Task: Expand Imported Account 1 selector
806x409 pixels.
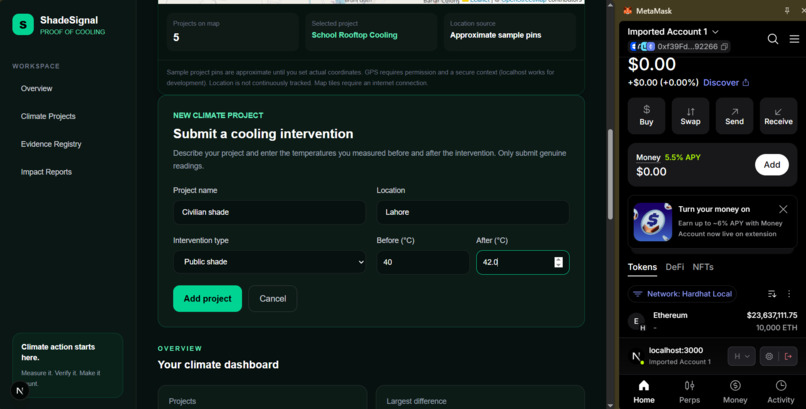Action: (672, 32)
